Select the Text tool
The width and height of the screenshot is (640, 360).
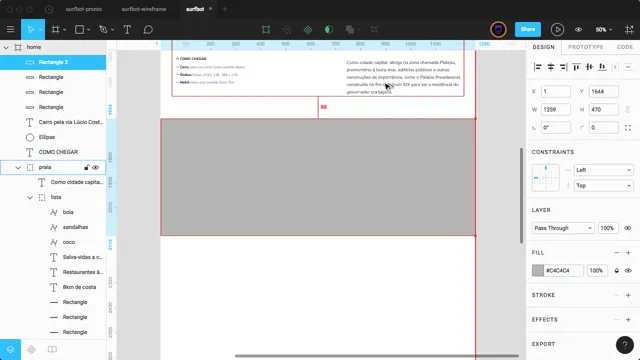(x=127, y=29)
